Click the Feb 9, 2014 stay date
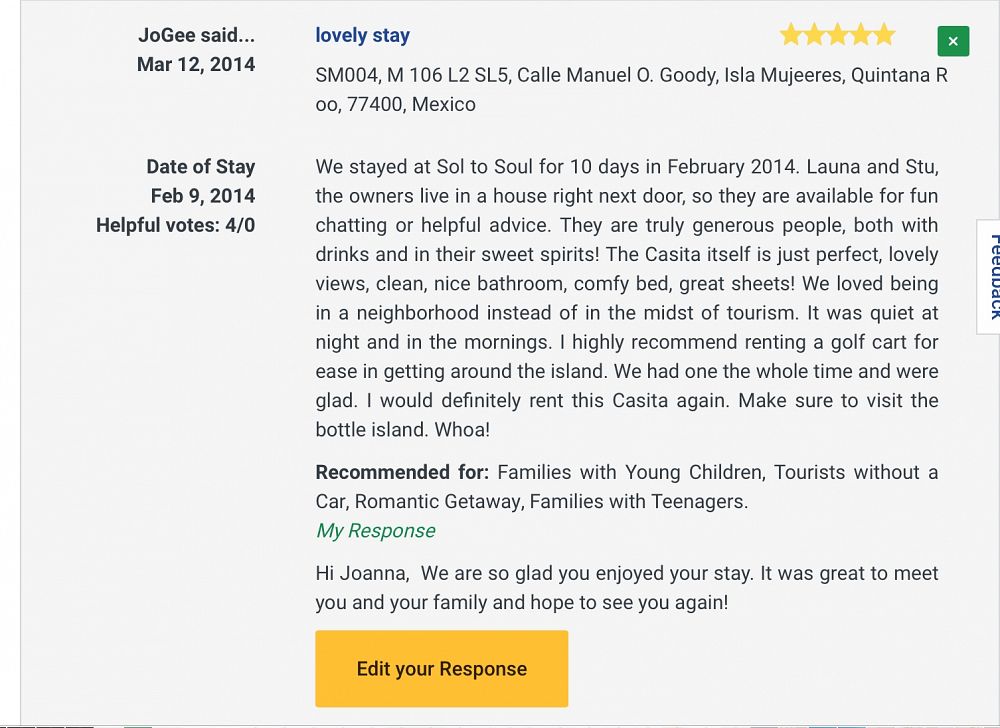 [x=203, y=196]
